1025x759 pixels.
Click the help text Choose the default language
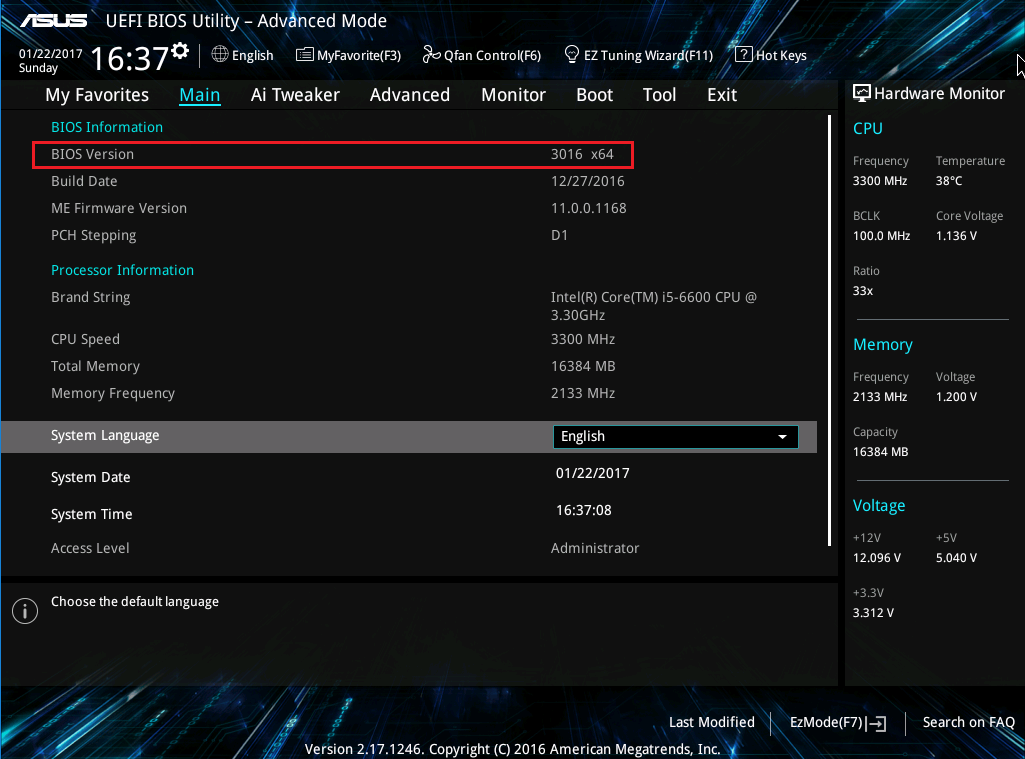click(x=135, y=601)
